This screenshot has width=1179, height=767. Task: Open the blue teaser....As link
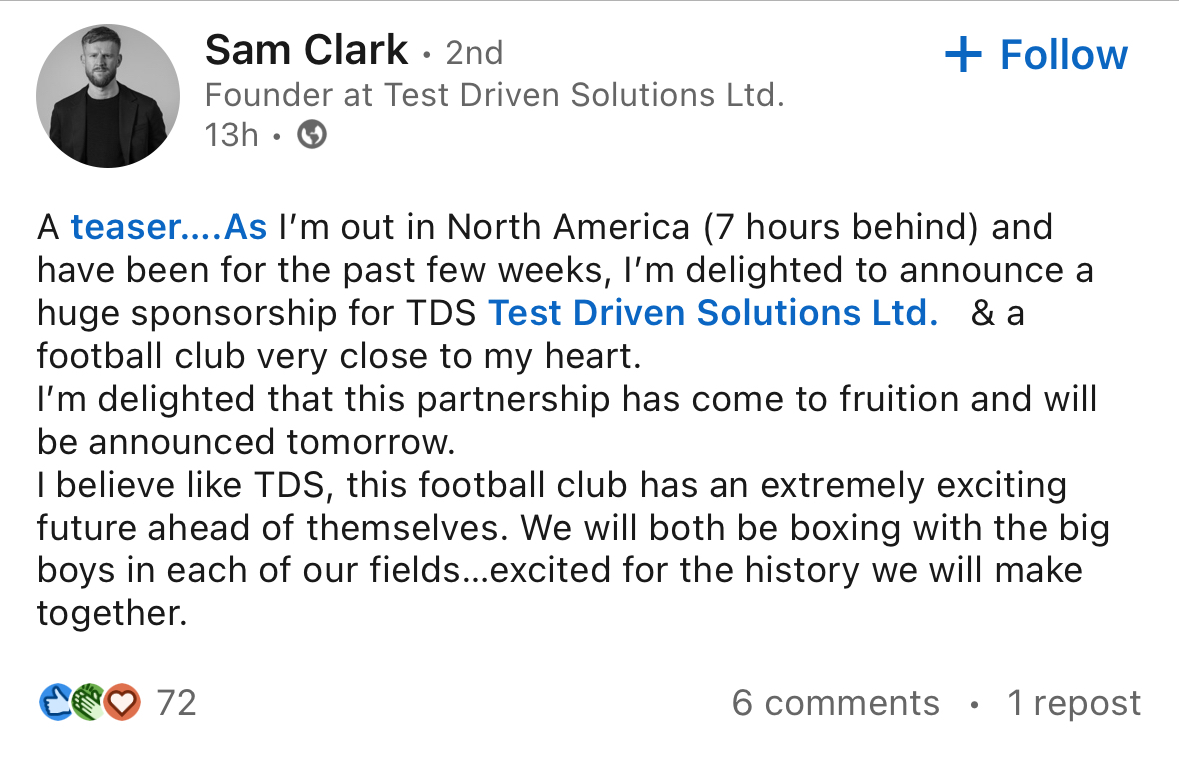point(168,227)
